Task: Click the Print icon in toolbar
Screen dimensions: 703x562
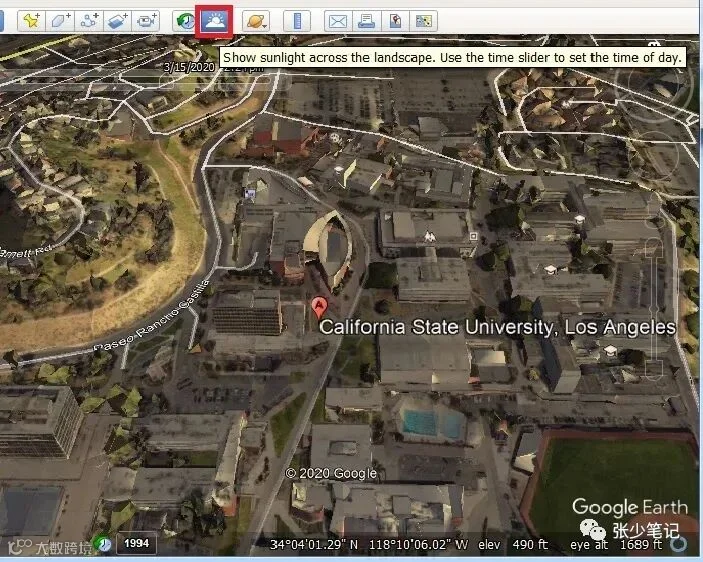Action: [x=366, y=21]
